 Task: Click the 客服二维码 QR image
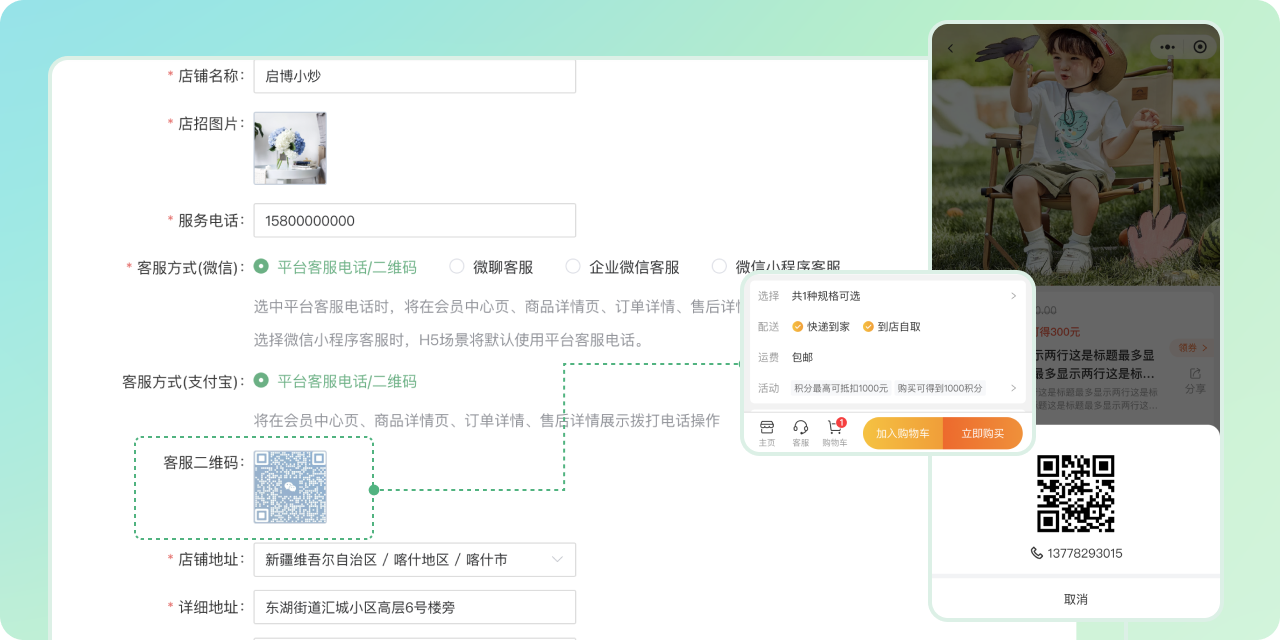pyautogui.click(x=290, y=487)
